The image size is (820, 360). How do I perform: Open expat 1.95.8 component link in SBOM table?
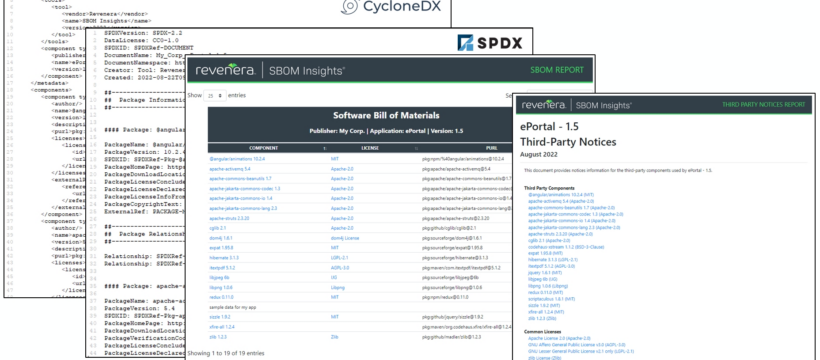[x=221, y=248]
